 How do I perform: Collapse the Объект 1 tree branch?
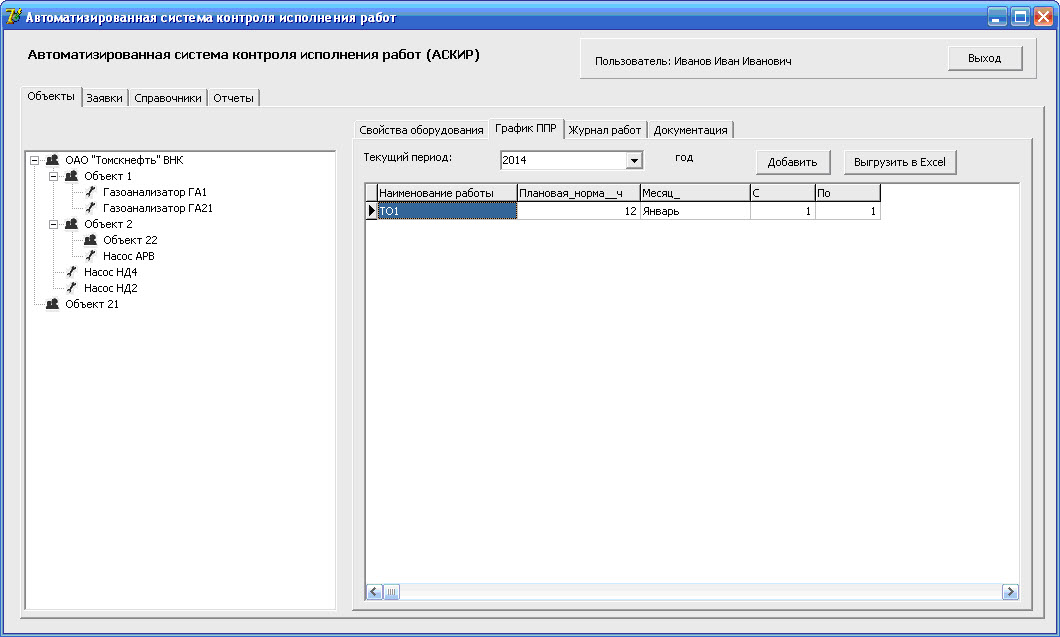click(54, 176)
